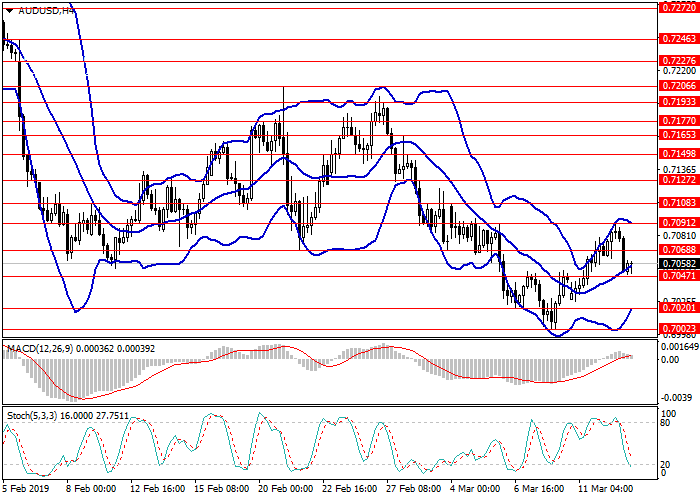Click the 0.72066 resistance level label

pyautogui.click(x=677, y=87)
